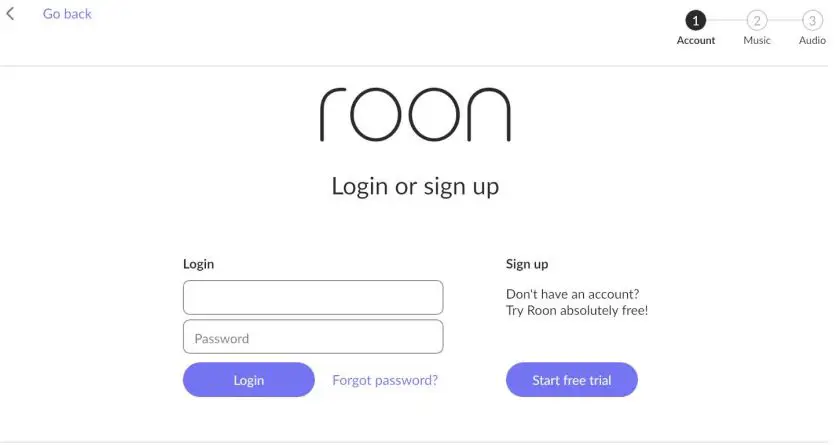Click the Try Roon absolutely free! text
835x445 pixels.
click(x=577, y=311)
